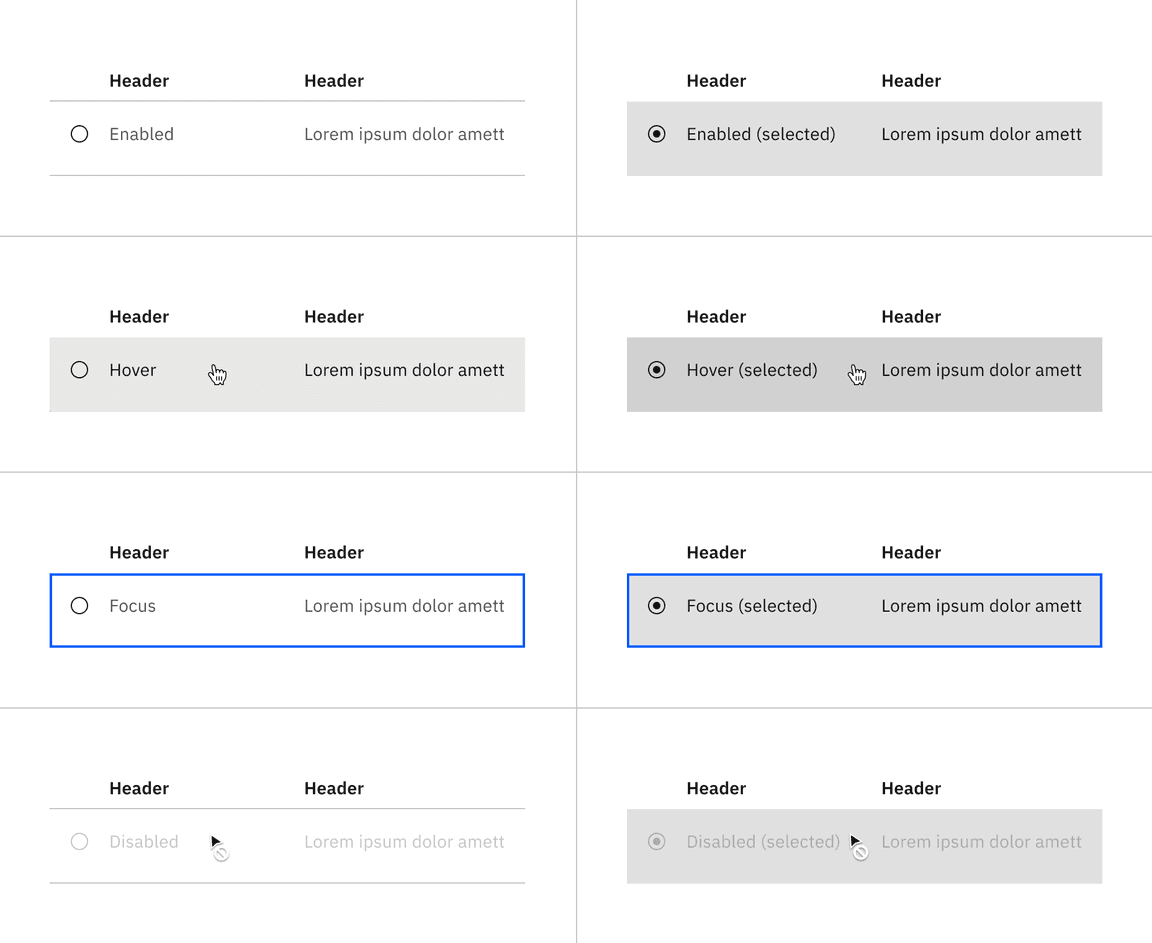Click the "Enabled (selected)" cell text

pyautogui.click(x=761, y=134)
